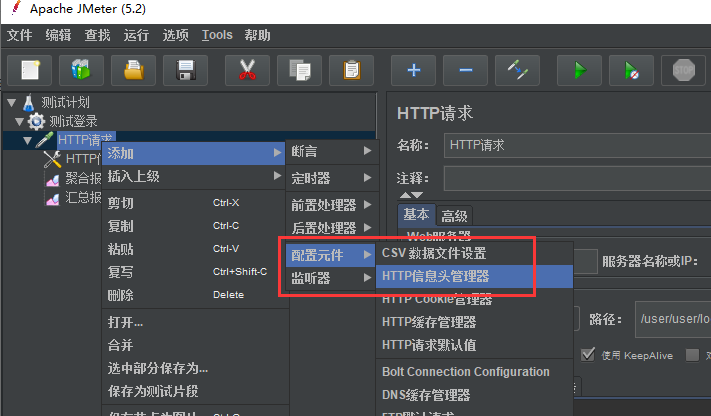This screenshot has width=711, height=416.
Task: Click 复制 in the context menu
Action: [x=120, y=225]
